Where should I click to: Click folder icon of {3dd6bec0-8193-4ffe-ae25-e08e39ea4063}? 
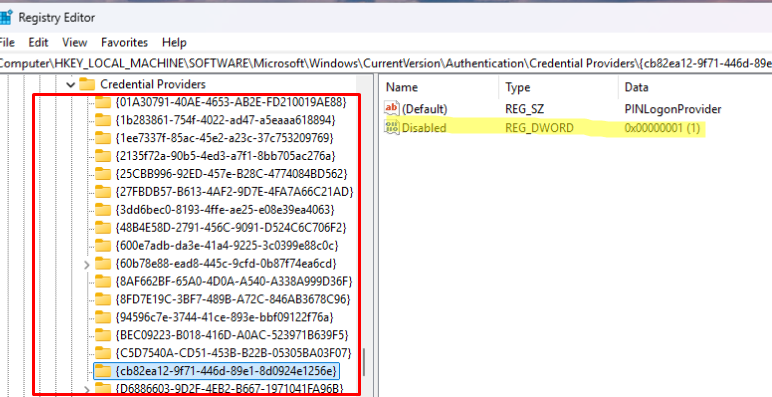pos(103,210)
